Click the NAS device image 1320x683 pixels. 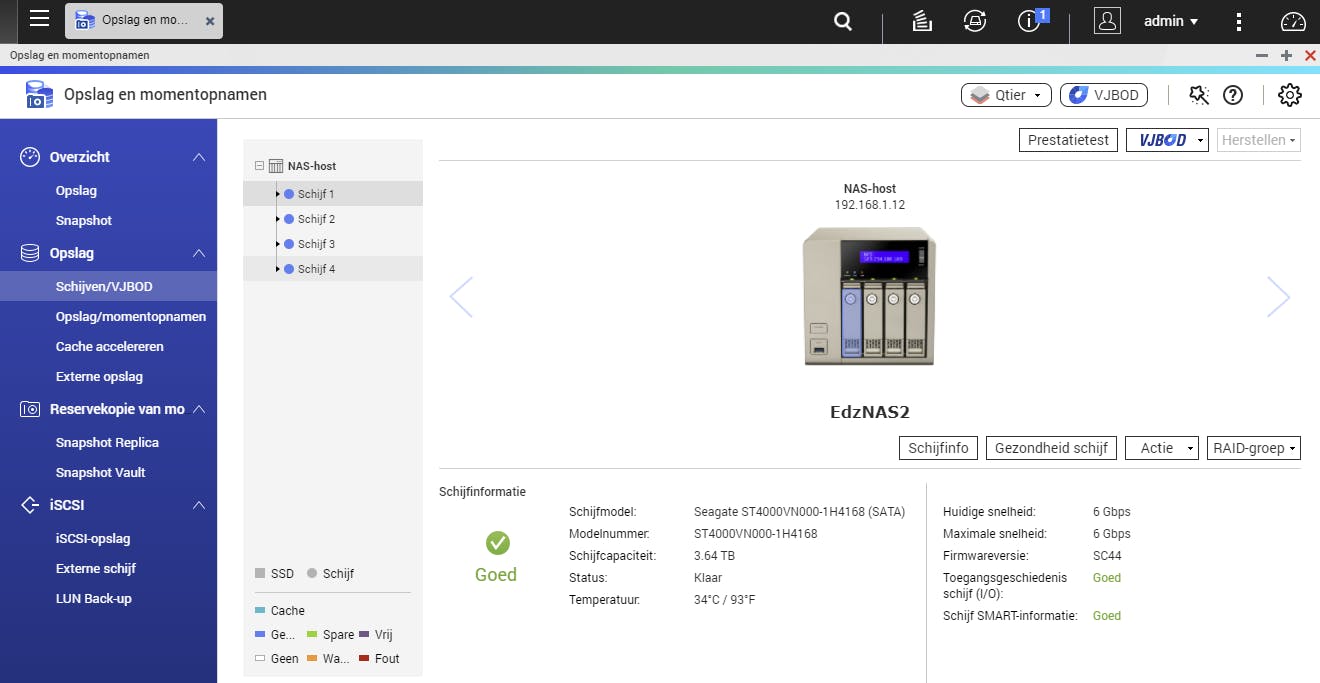[869, 297]
